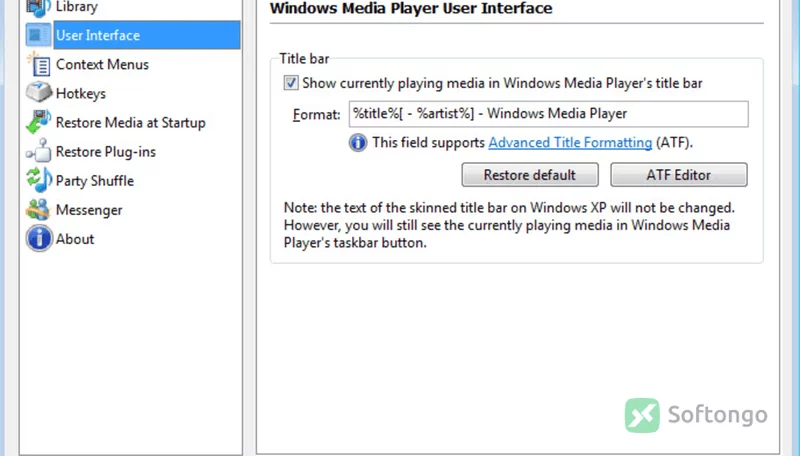Click the Party Shuffle music note icon
The width and height of the screenshot is (800, 456).
[38, 180]
